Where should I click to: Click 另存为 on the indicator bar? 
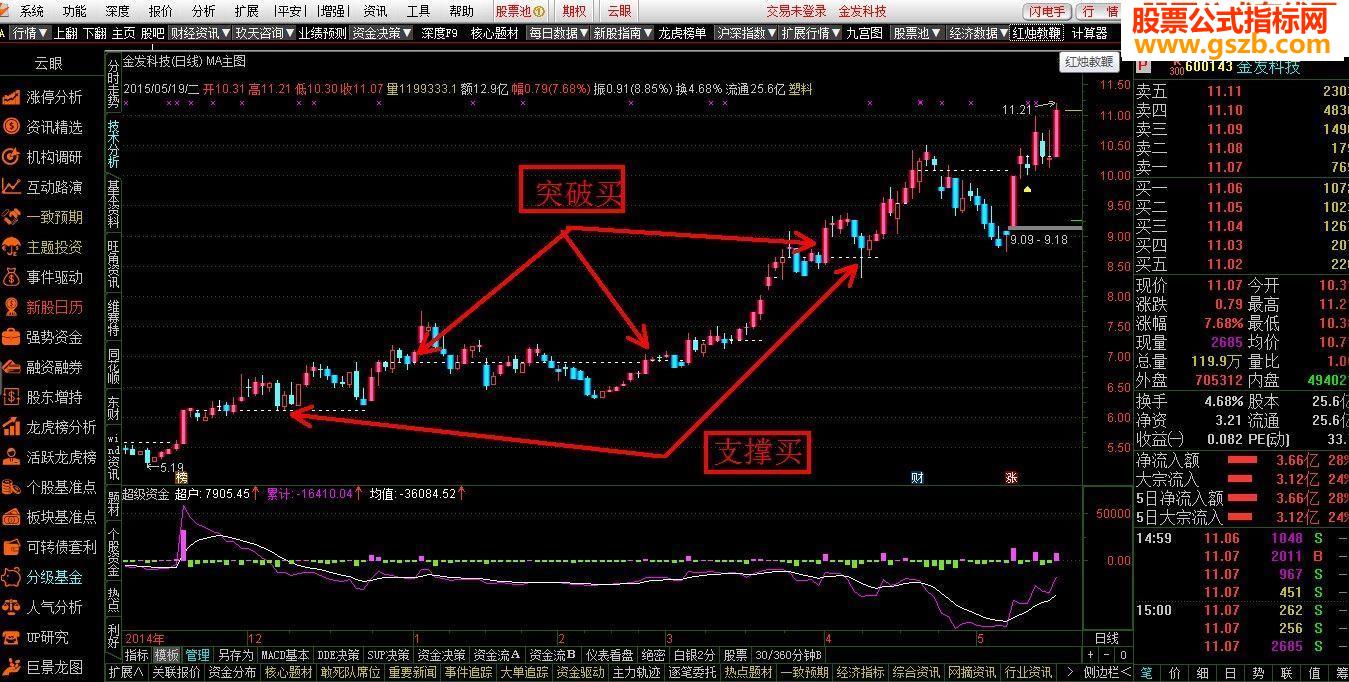pyautogui.click(x=235, y=655)
